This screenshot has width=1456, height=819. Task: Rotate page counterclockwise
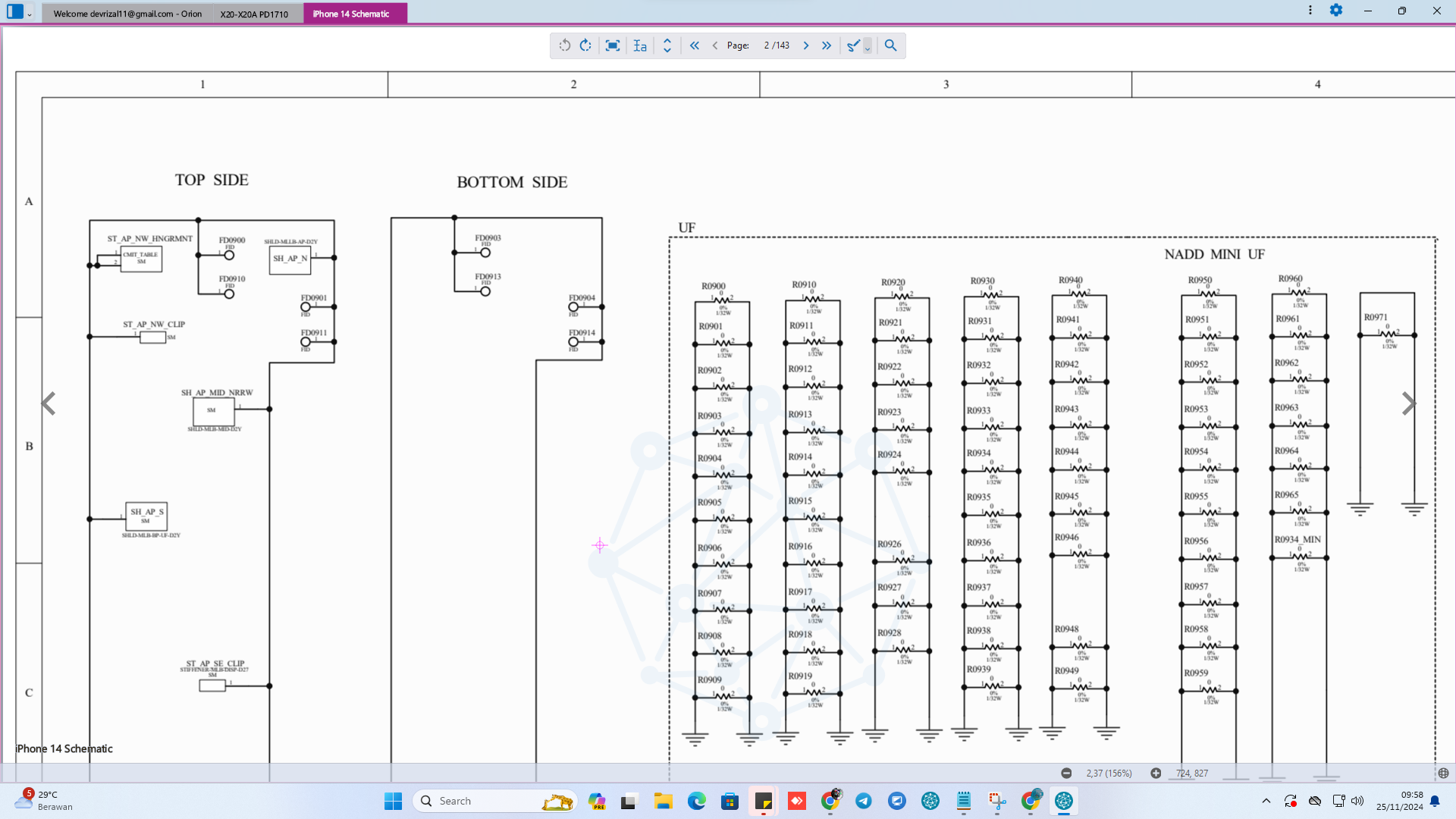click(565, 45)
